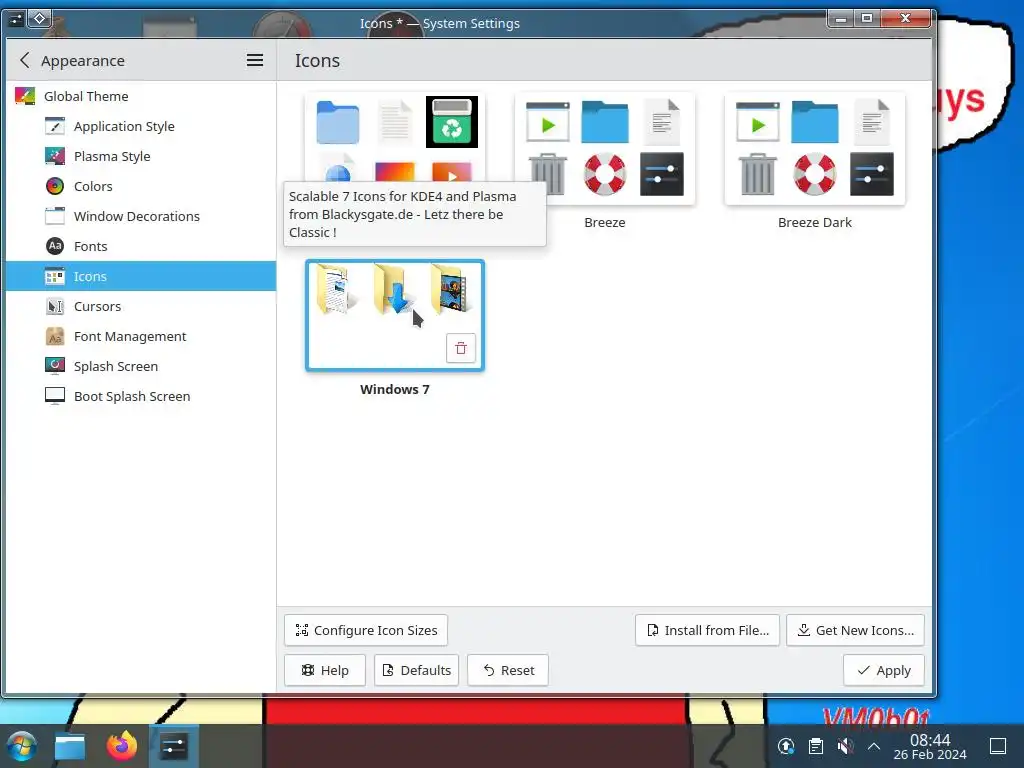Open Colors page
The width and height of the screenshot is (1024, 768).
click(140, 186)
